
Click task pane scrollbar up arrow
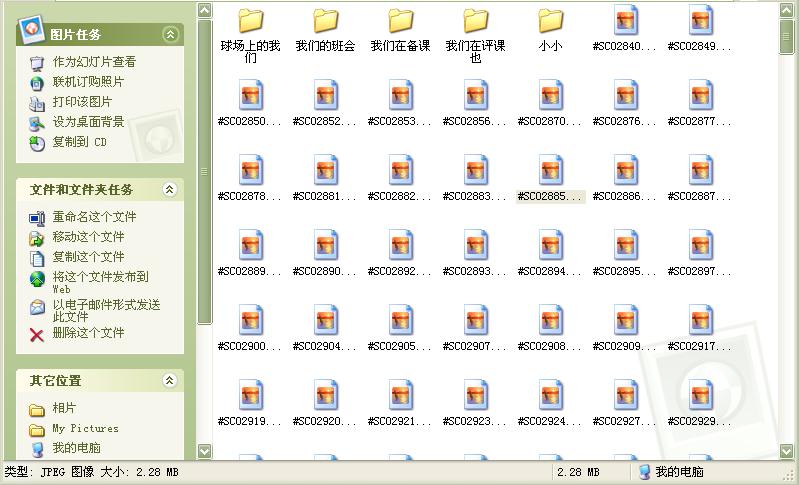(205, 10)
